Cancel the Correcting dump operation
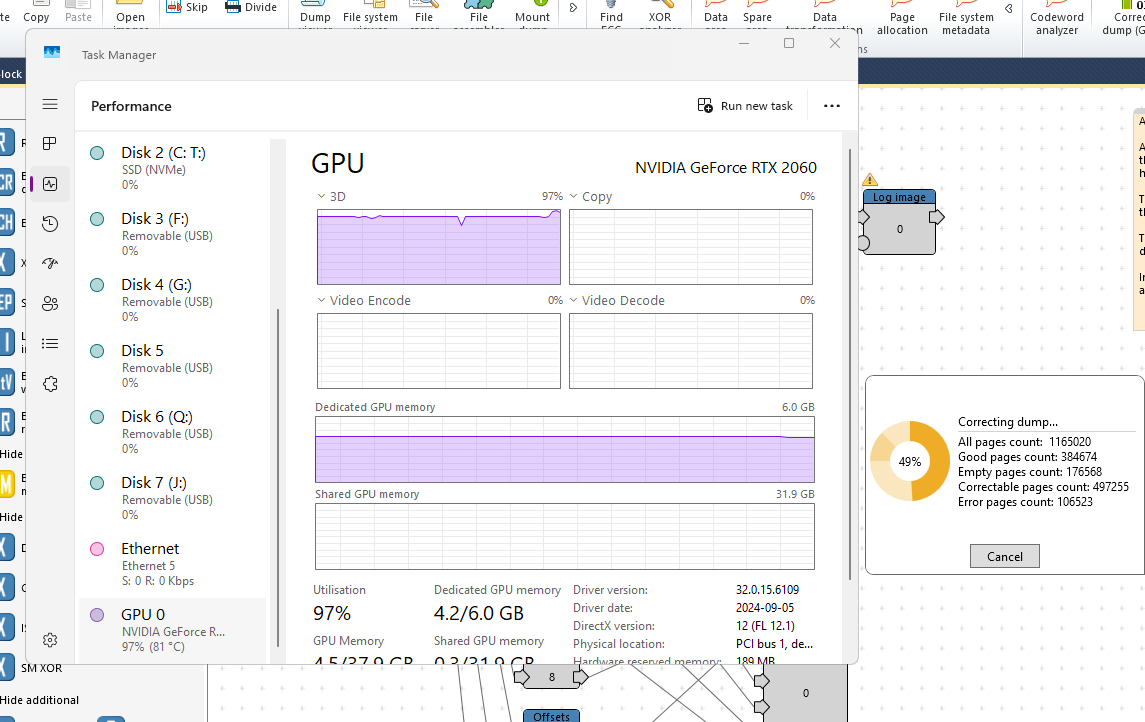The image size is (1145, 722). coord(1004,556)
